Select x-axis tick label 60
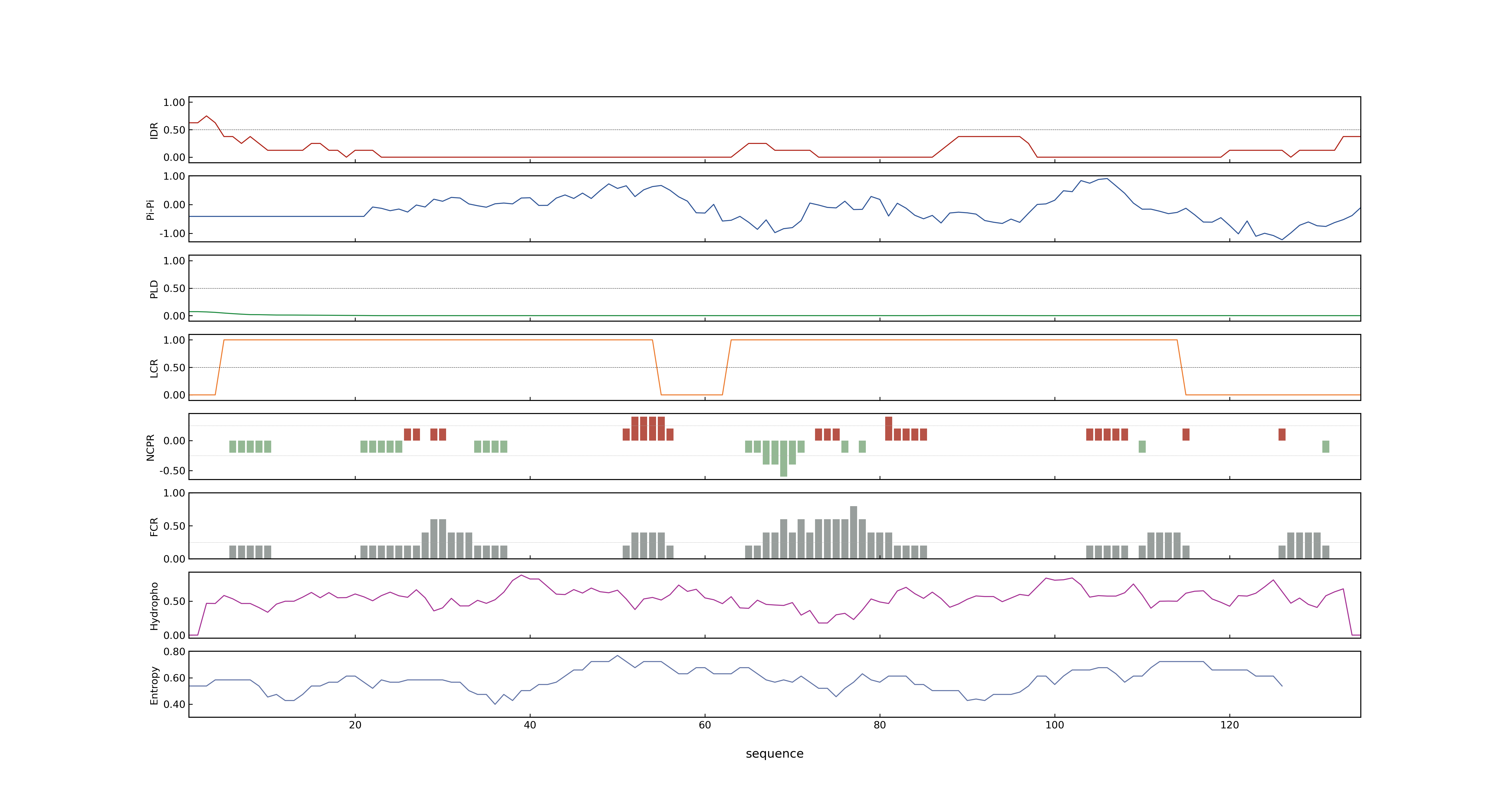1512x806 pixels. point(705,725)
